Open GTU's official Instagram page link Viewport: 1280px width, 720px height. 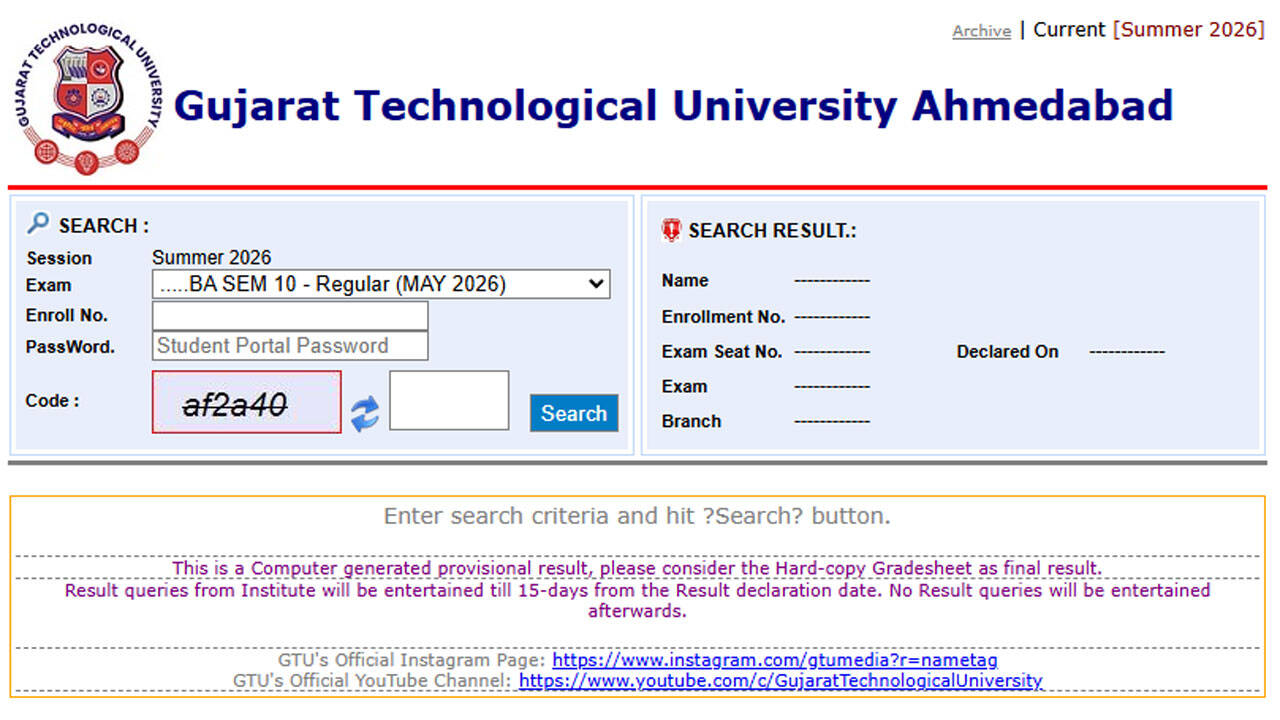tap(774, 660)
